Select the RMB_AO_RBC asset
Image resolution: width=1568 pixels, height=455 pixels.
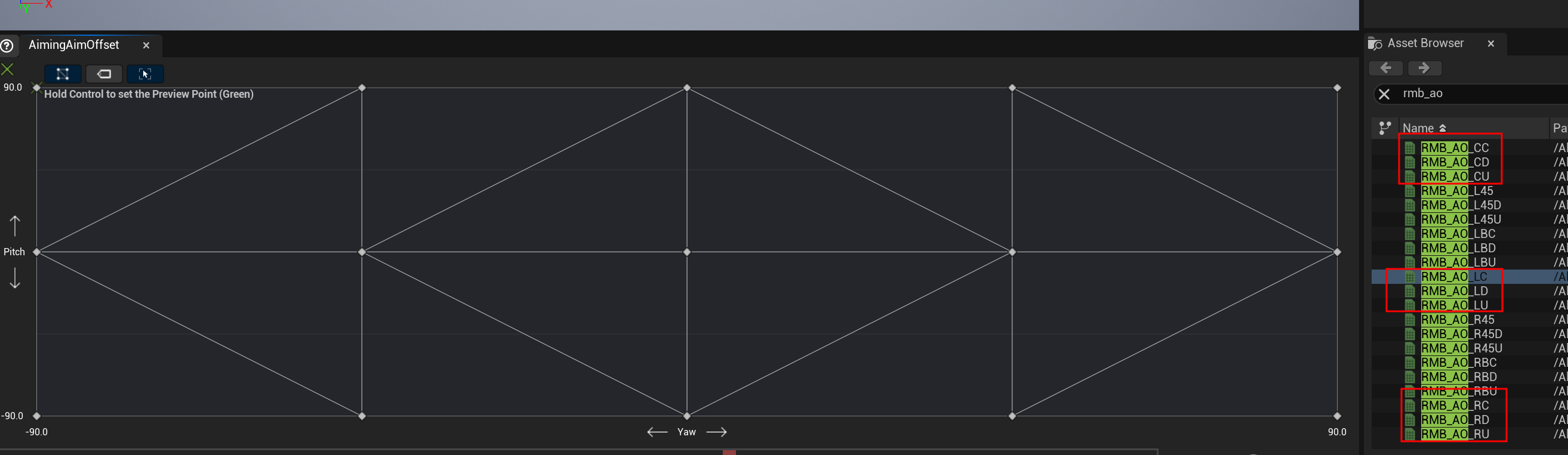click(1458, 363)
